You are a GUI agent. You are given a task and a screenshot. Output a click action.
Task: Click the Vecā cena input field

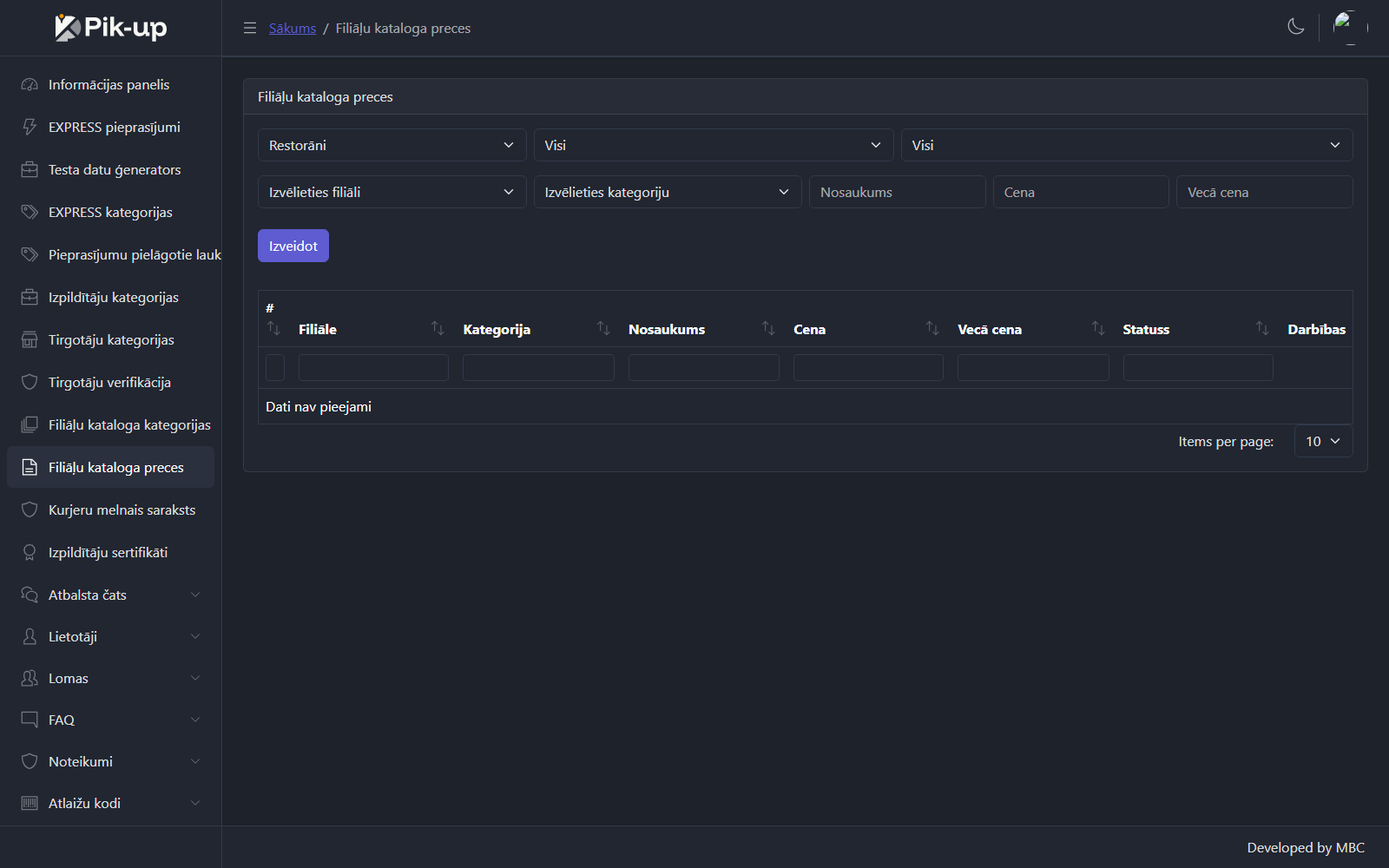pyautogui.click(x=1265, y=192)
